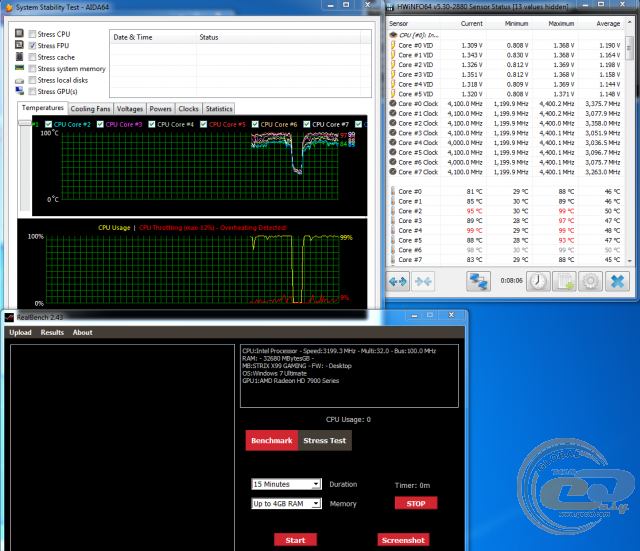
Task: Click the Date & Time column header
Action: click(x=153, y=37)
